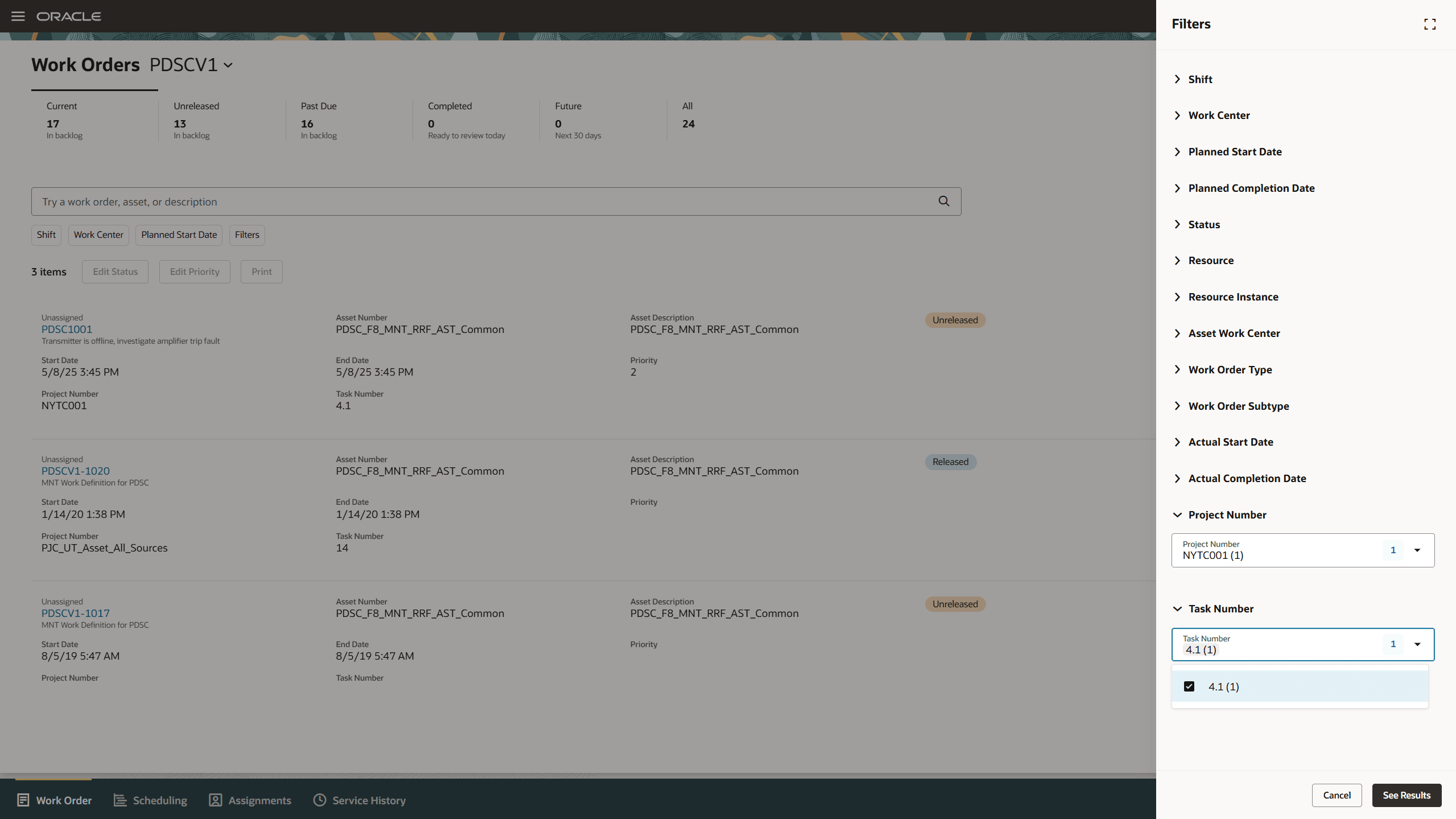1456x819 pixels.
Task: Open work order PDSC1001
Action: click(x=67, y=329)
